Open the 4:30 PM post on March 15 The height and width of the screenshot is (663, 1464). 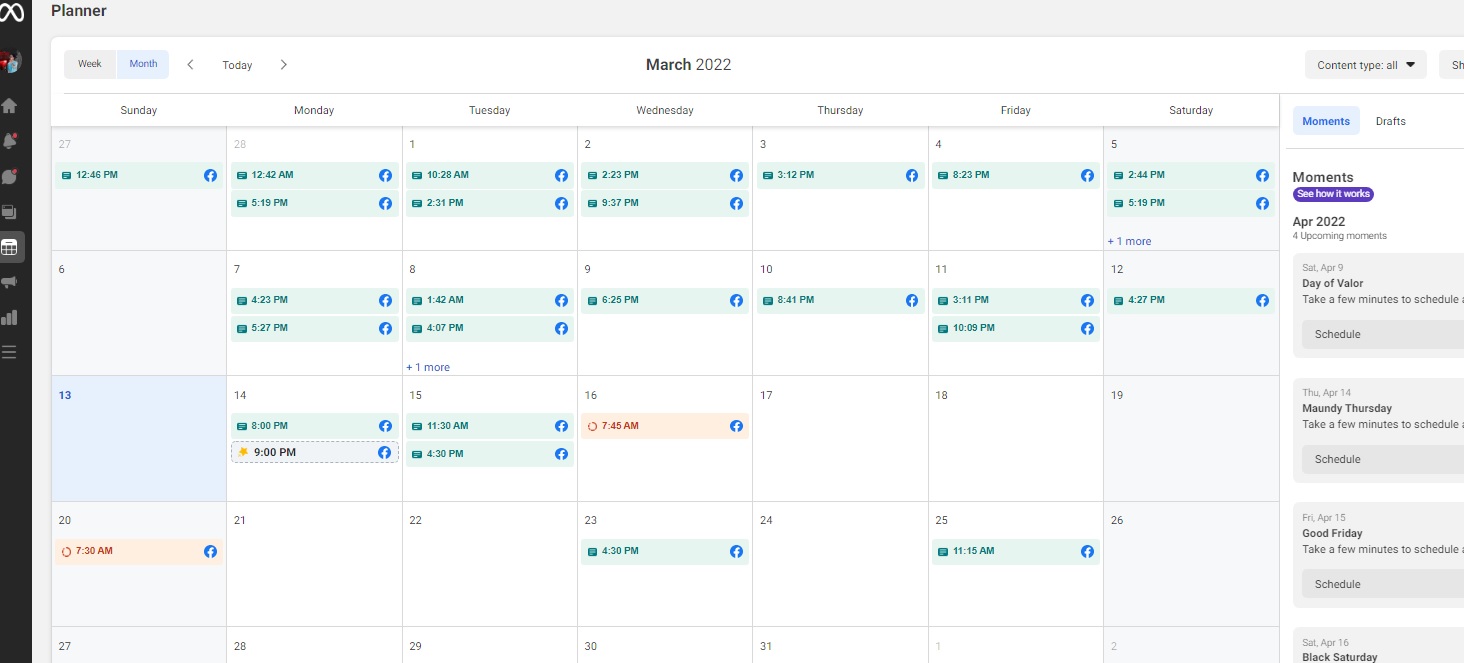click(x=490, y=454)
